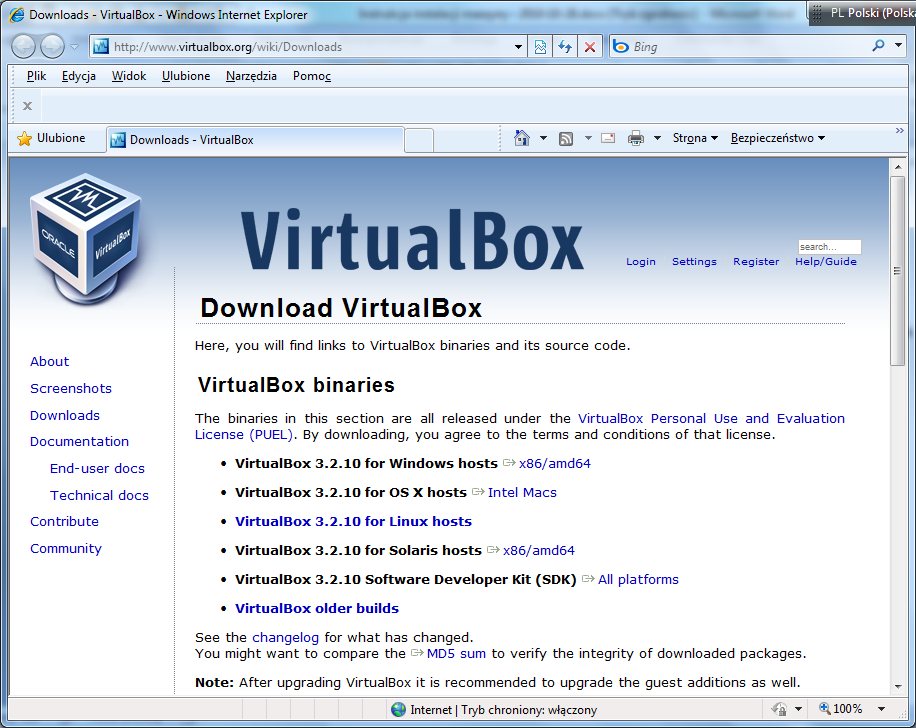Download Windows hosts x86/amd64 link
Image resolution: width=916 pixels, height=728 pixels.
[554, 463]
